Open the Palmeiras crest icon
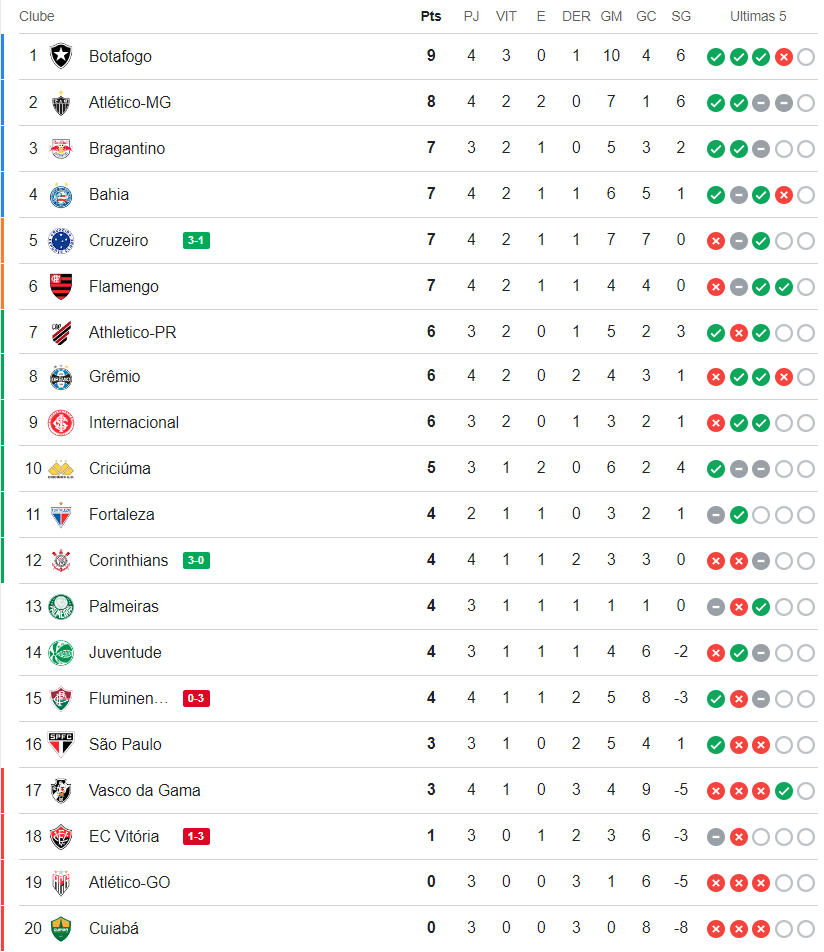 [x=61, y=606]
